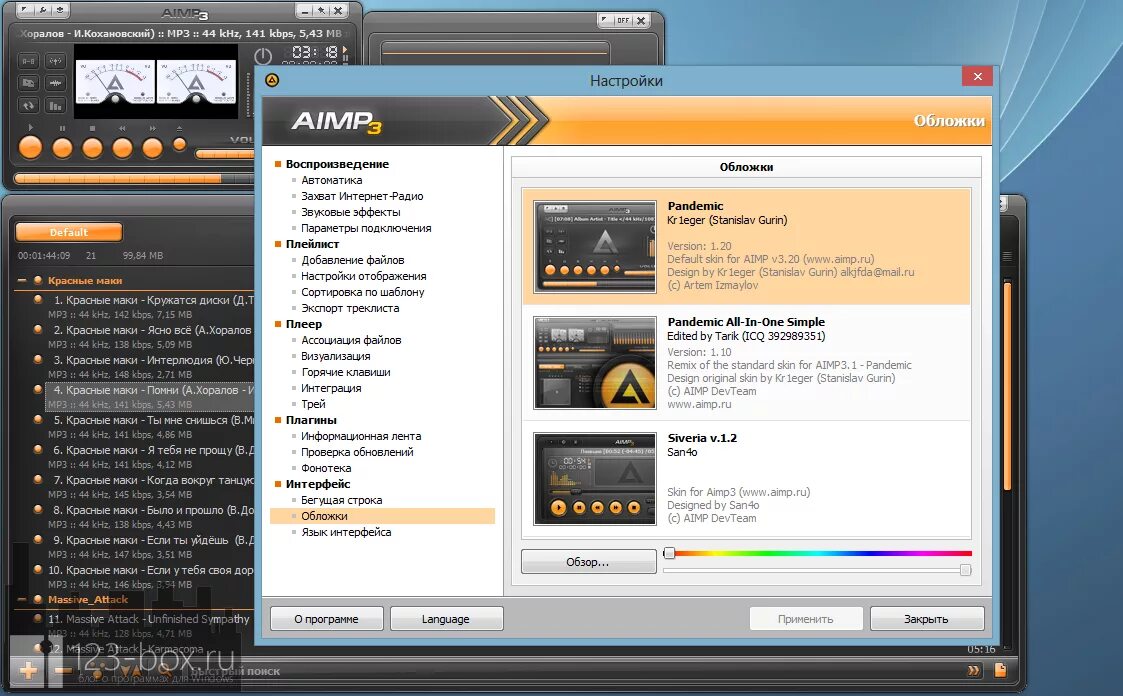
Task: Select the Плеер settings section
Action: (304, 324)
